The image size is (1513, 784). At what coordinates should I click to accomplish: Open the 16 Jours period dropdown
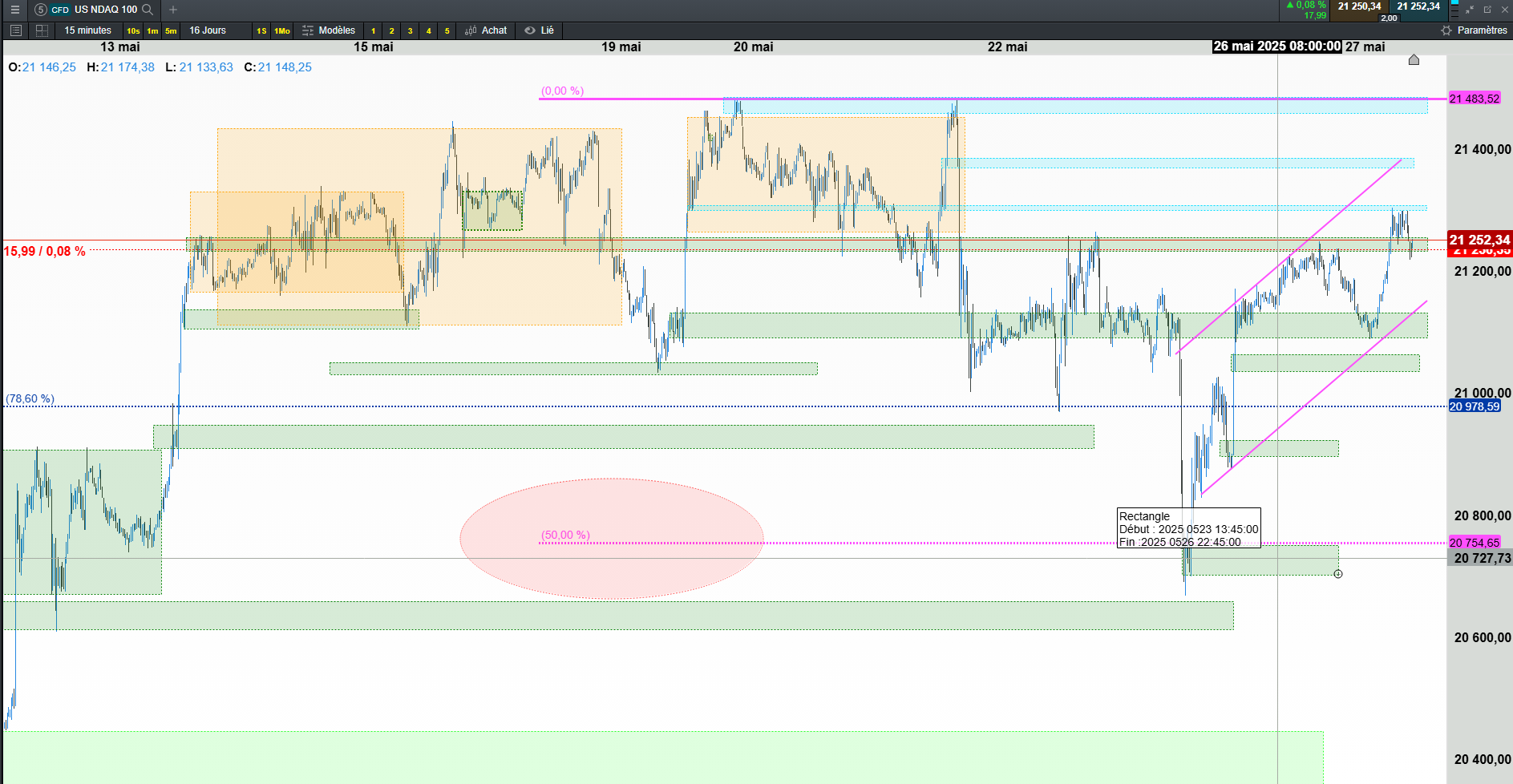208,30
